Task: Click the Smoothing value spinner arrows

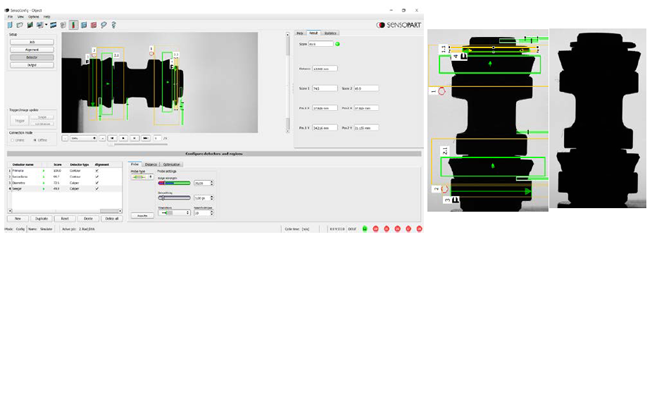Action: 212,198
